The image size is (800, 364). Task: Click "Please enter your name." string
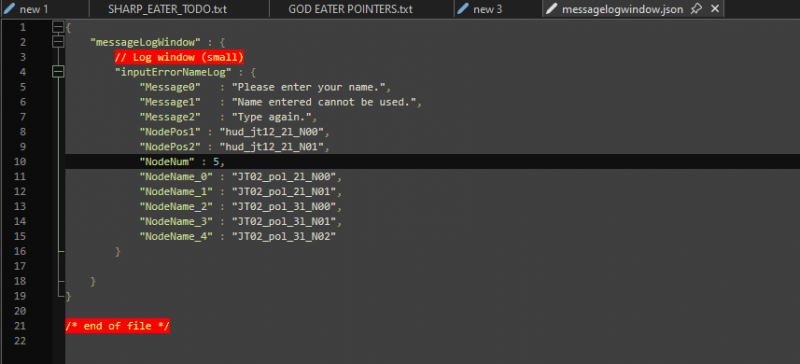pyautogui.click(x=308, y=87)
